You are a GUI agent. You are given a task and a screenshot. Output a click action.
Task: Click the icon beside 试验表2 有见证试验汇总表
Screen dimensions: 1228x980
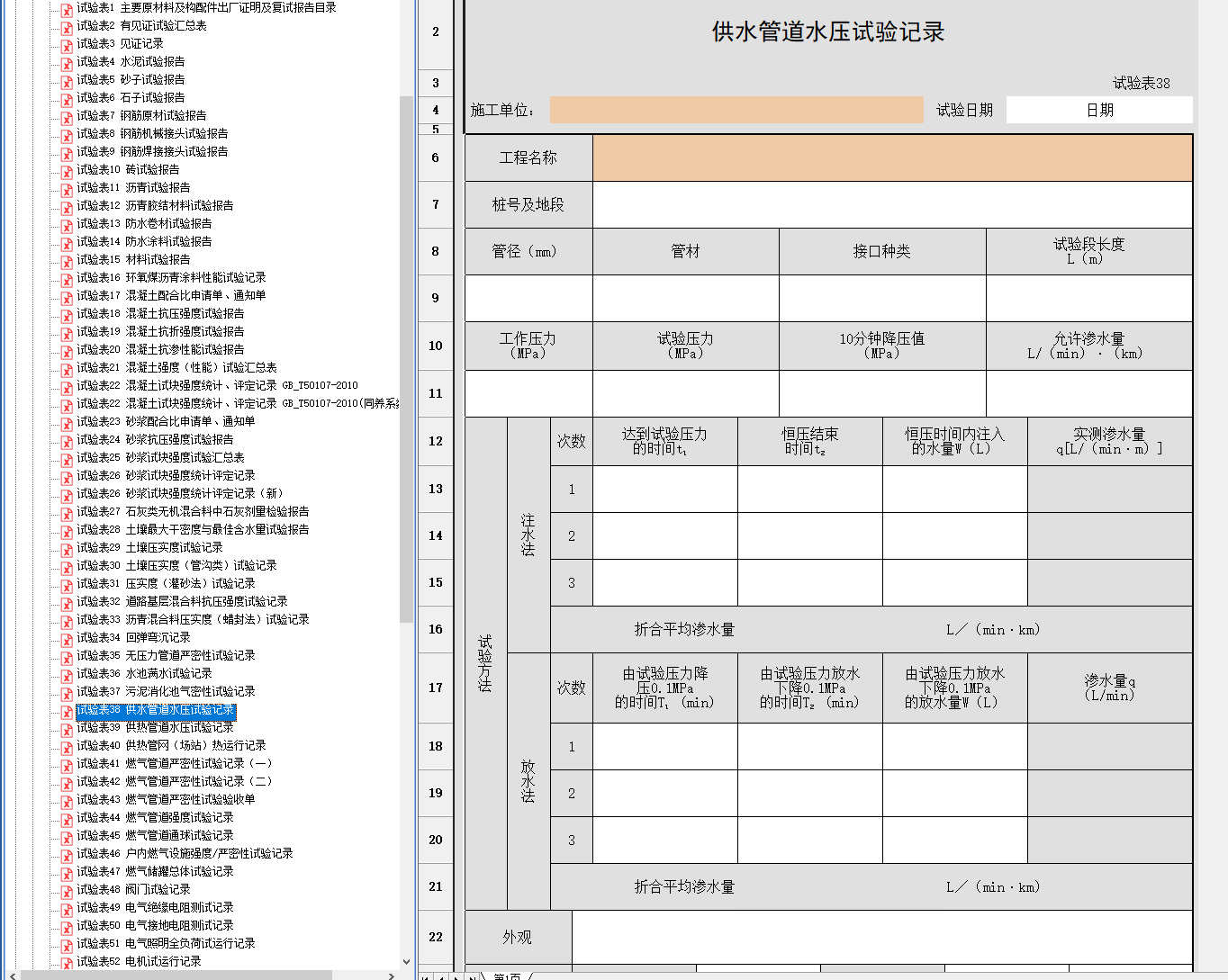67,27
